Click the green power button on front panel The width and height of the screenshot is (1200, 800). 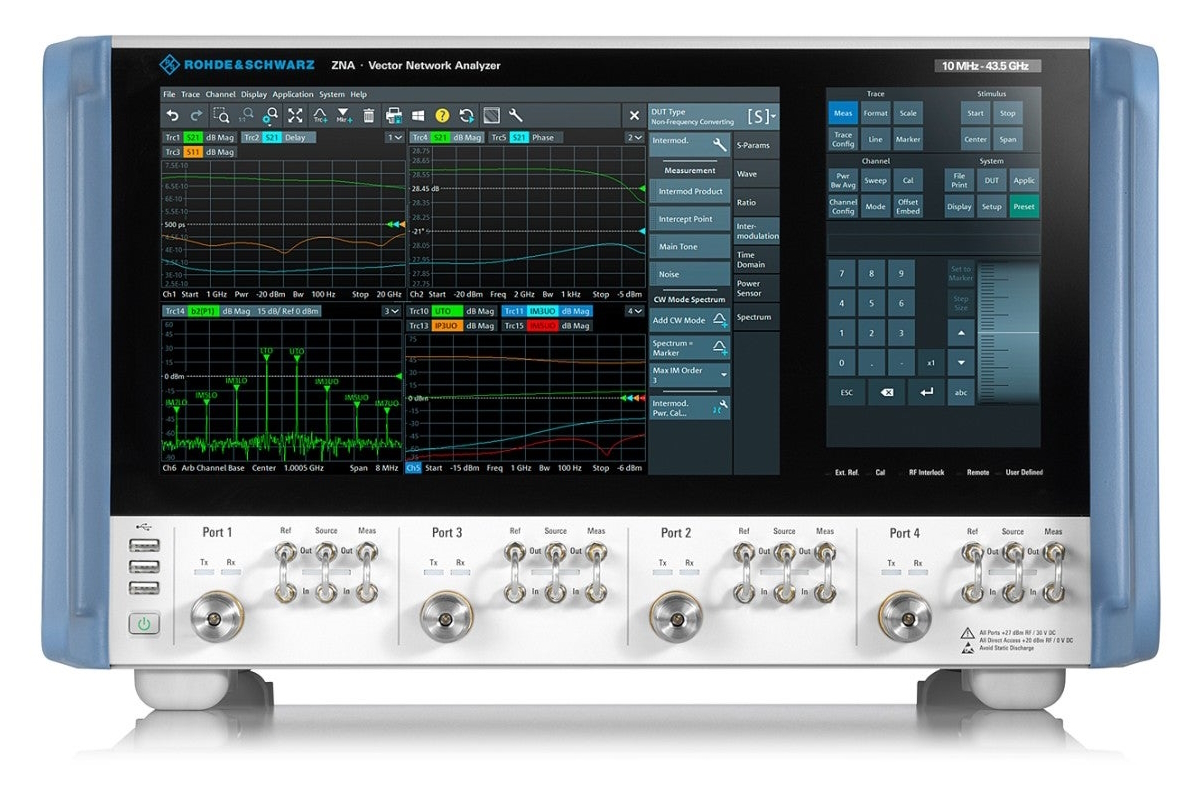point(145,625)
